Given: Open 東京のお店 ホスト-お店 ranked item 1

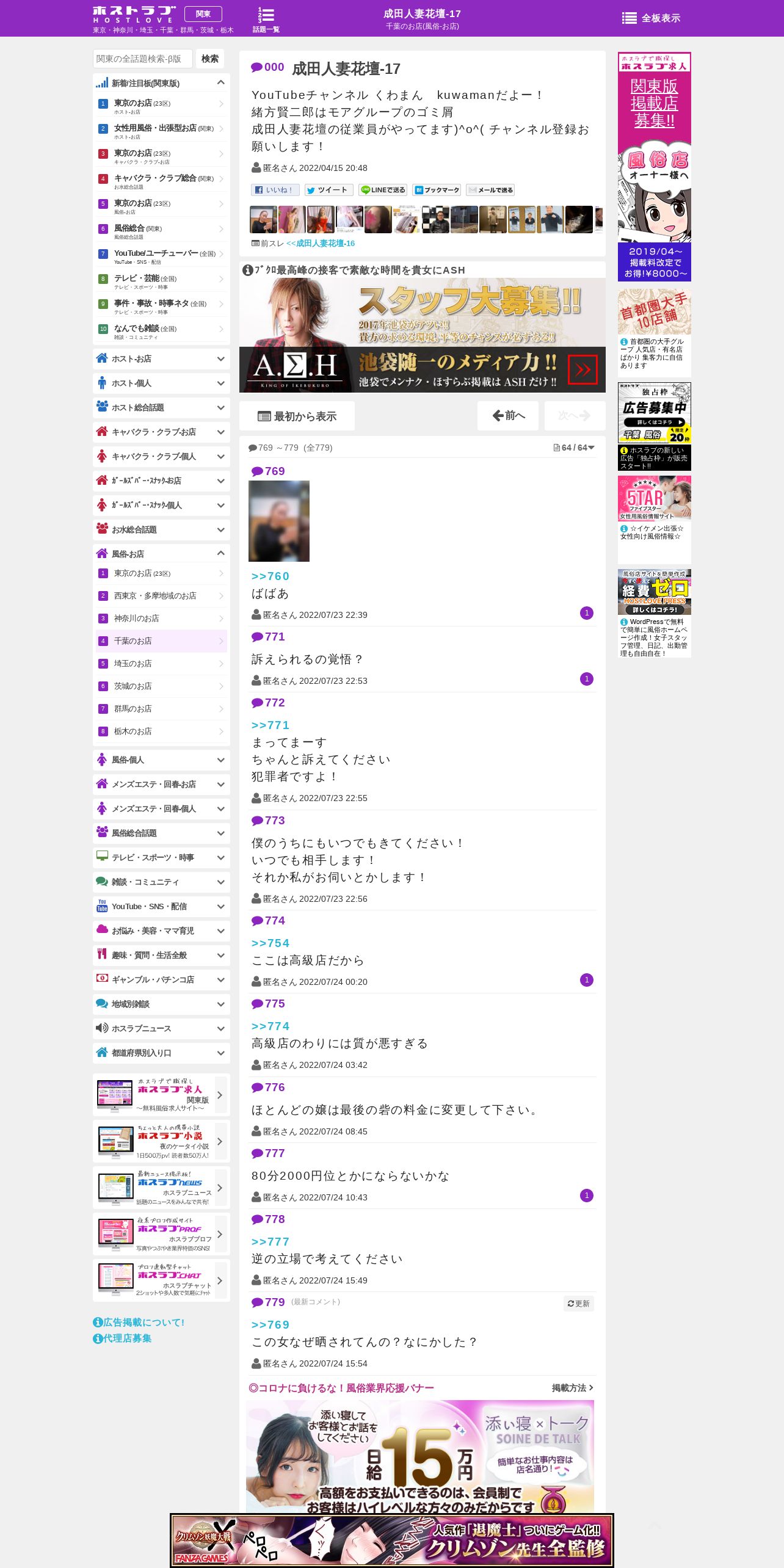Looking at the screenshot, I should pyautogui.click(x=161, y=106).
